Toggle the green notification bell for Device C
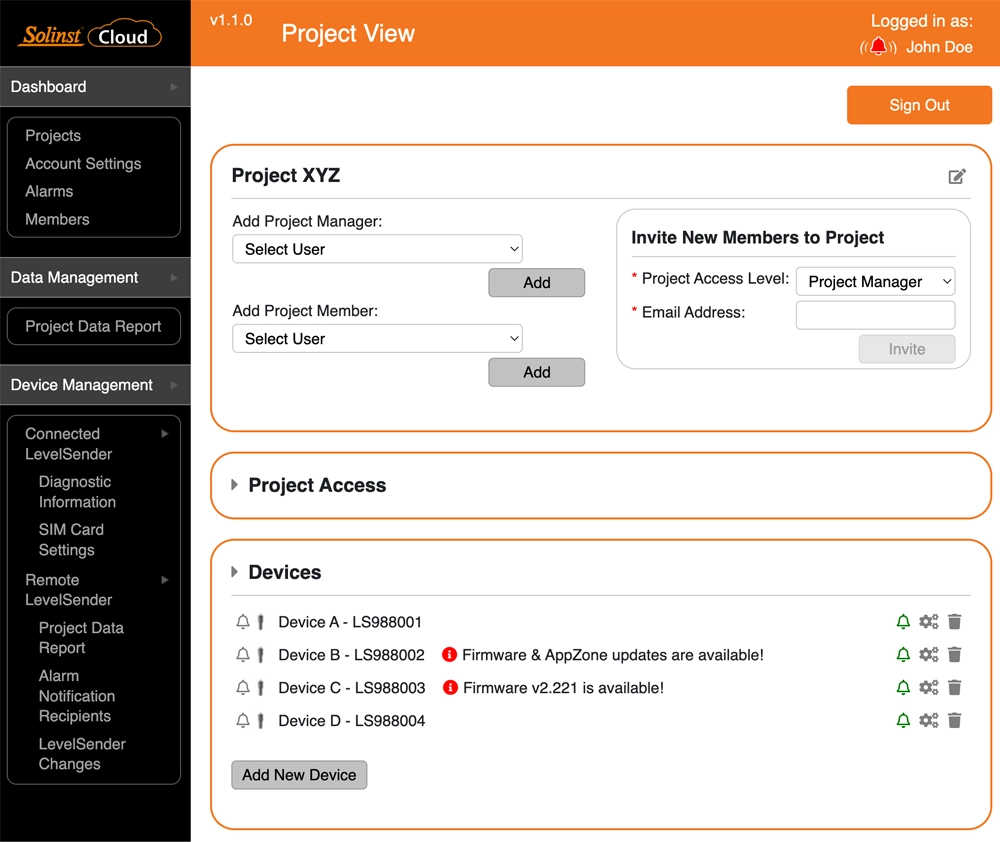Image resolution: width=1000 pixels, height=842 pixels. click(903, 688)
